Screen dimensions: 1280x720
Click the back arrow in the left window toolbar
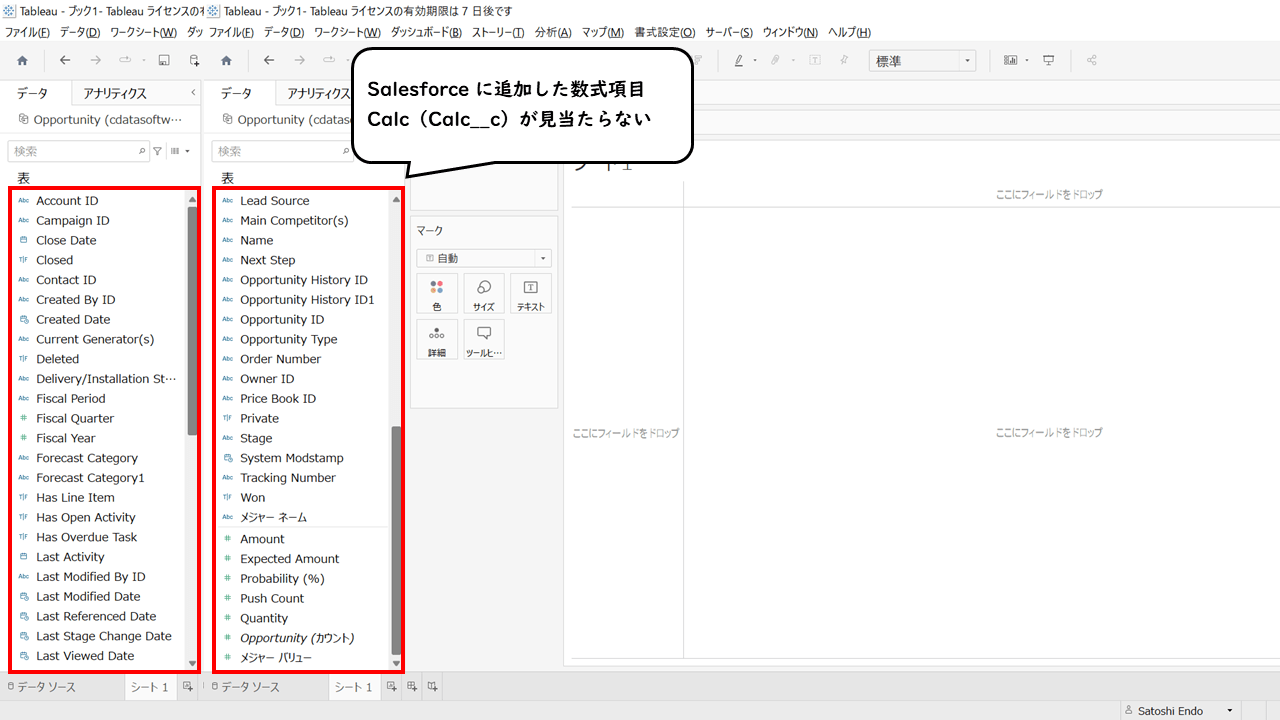[65, 60]
